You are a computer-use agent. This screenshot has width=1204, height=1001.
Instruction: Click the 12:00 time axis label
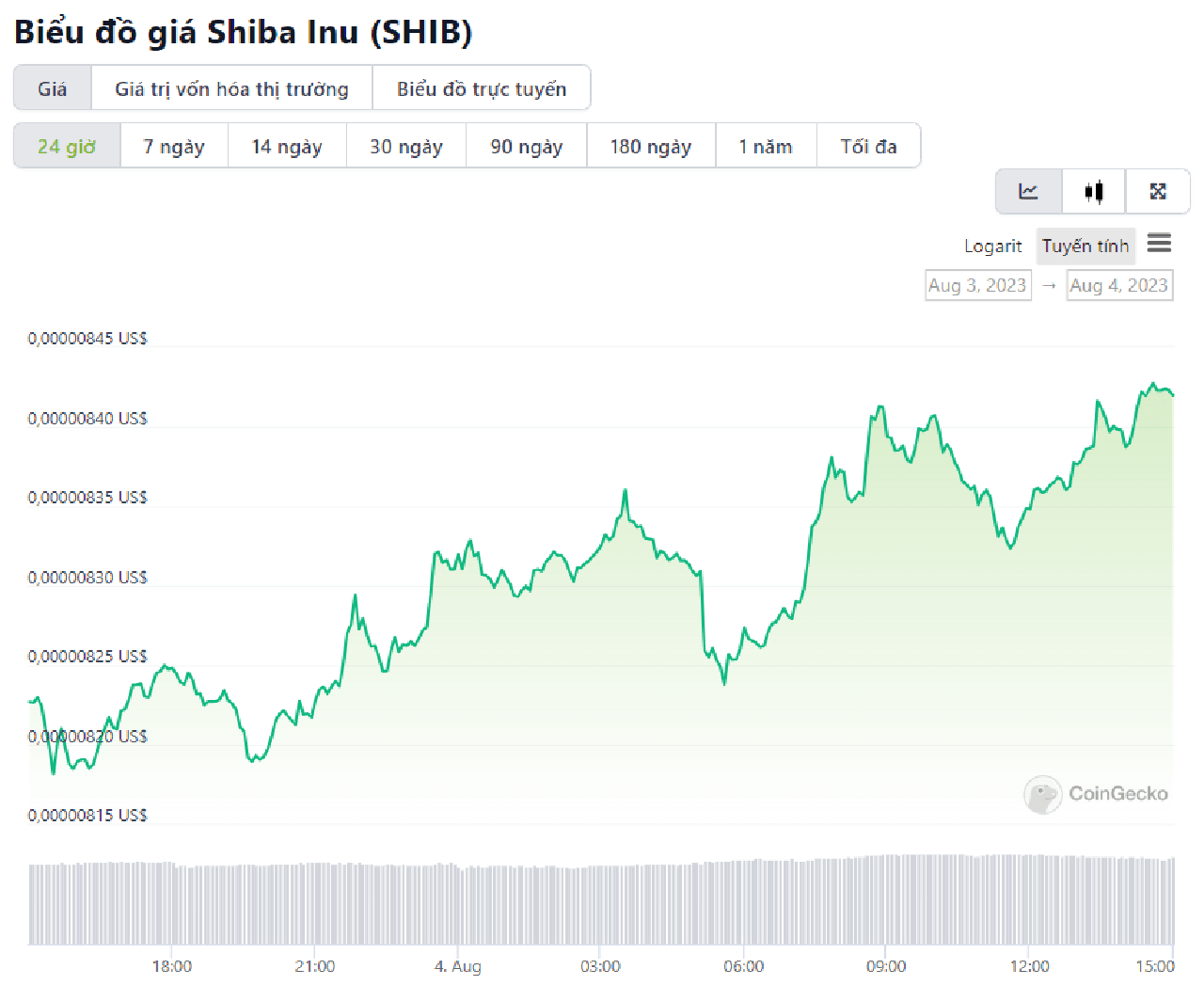1029,966
